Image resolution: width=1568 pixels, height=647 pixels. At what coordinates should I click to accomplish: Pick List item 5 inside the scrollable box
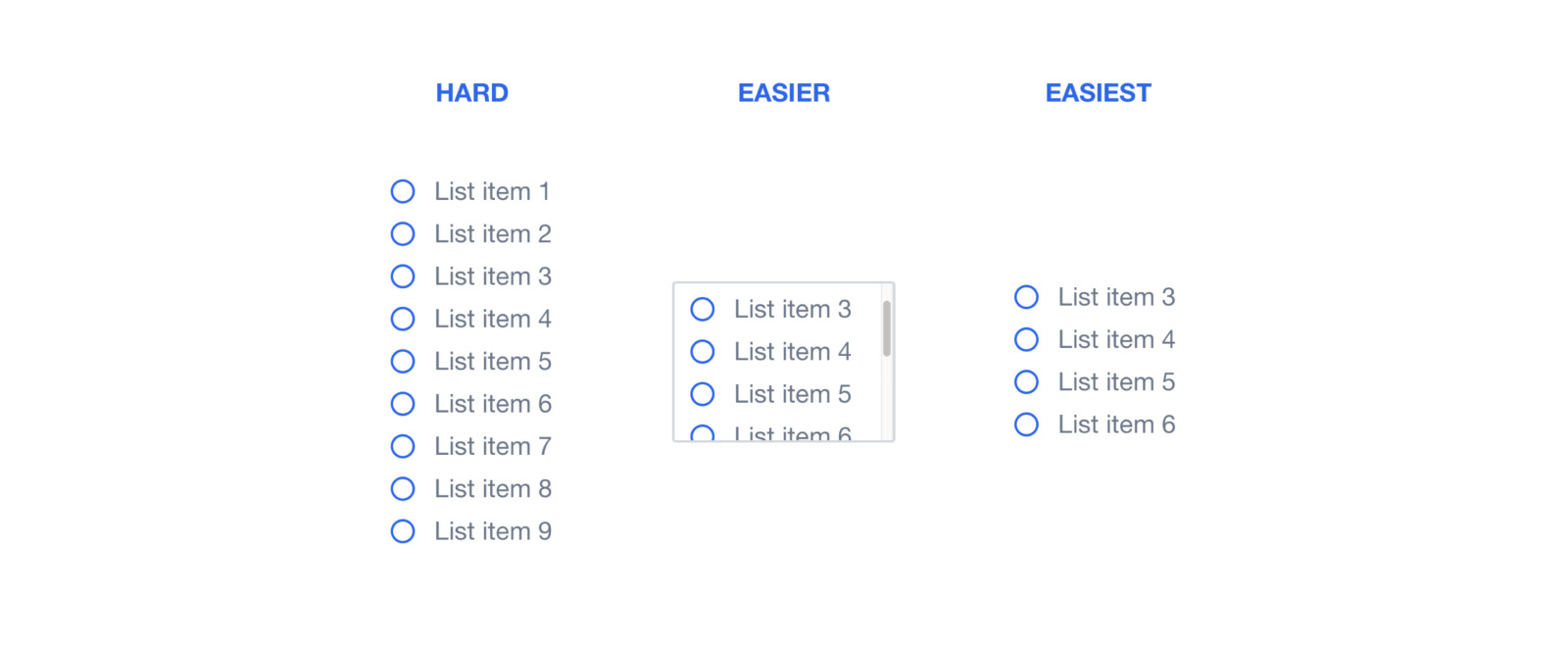click(x=703, y=394)
